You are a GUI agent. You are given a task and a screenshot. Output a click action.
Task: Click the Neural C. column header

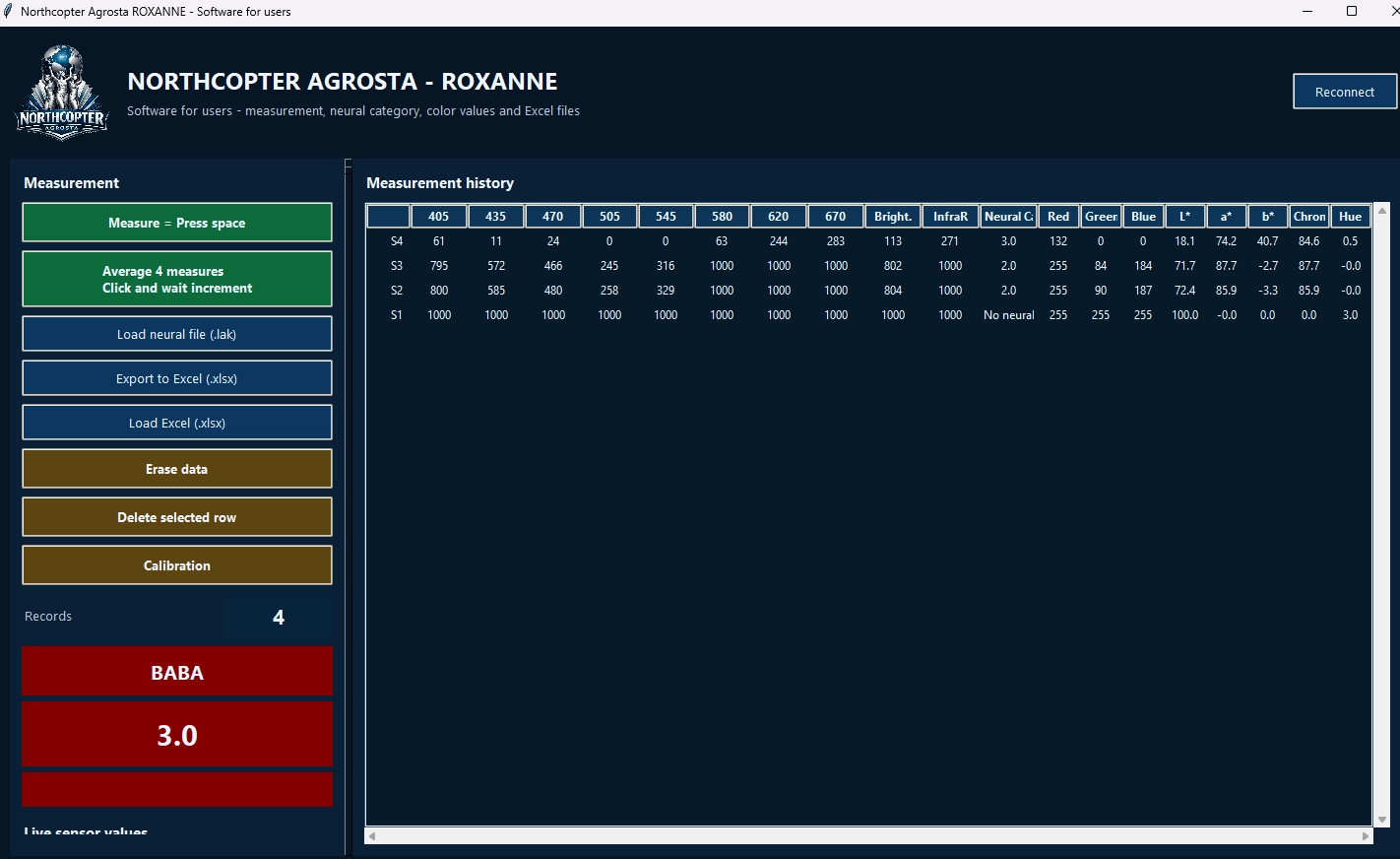point(1009,217)
